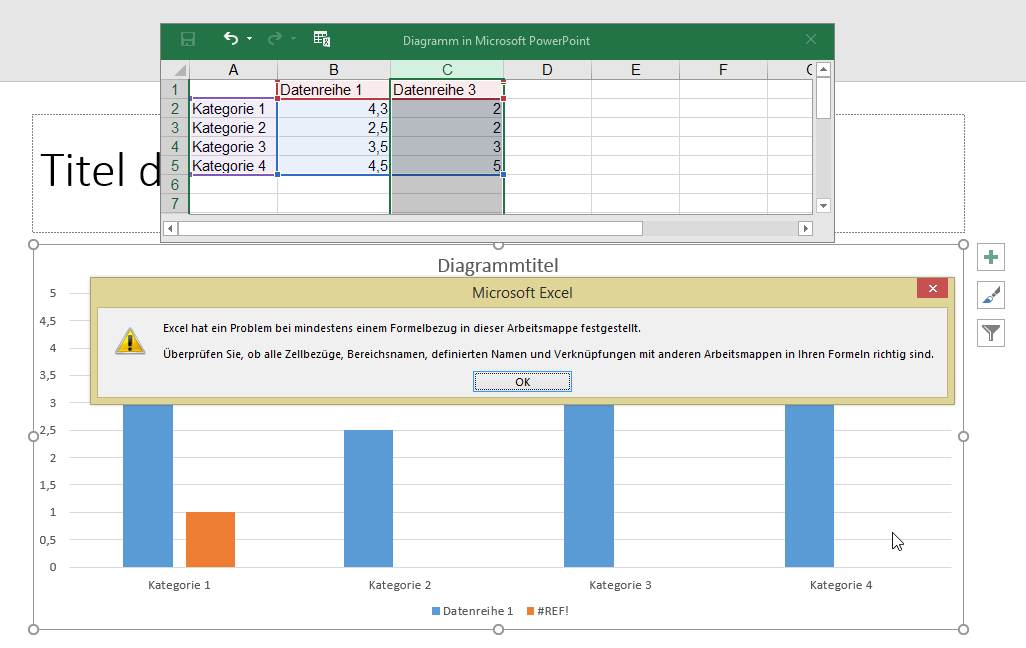
Task: Click Edit Data in Excel icon
Action: coord(321,40)
